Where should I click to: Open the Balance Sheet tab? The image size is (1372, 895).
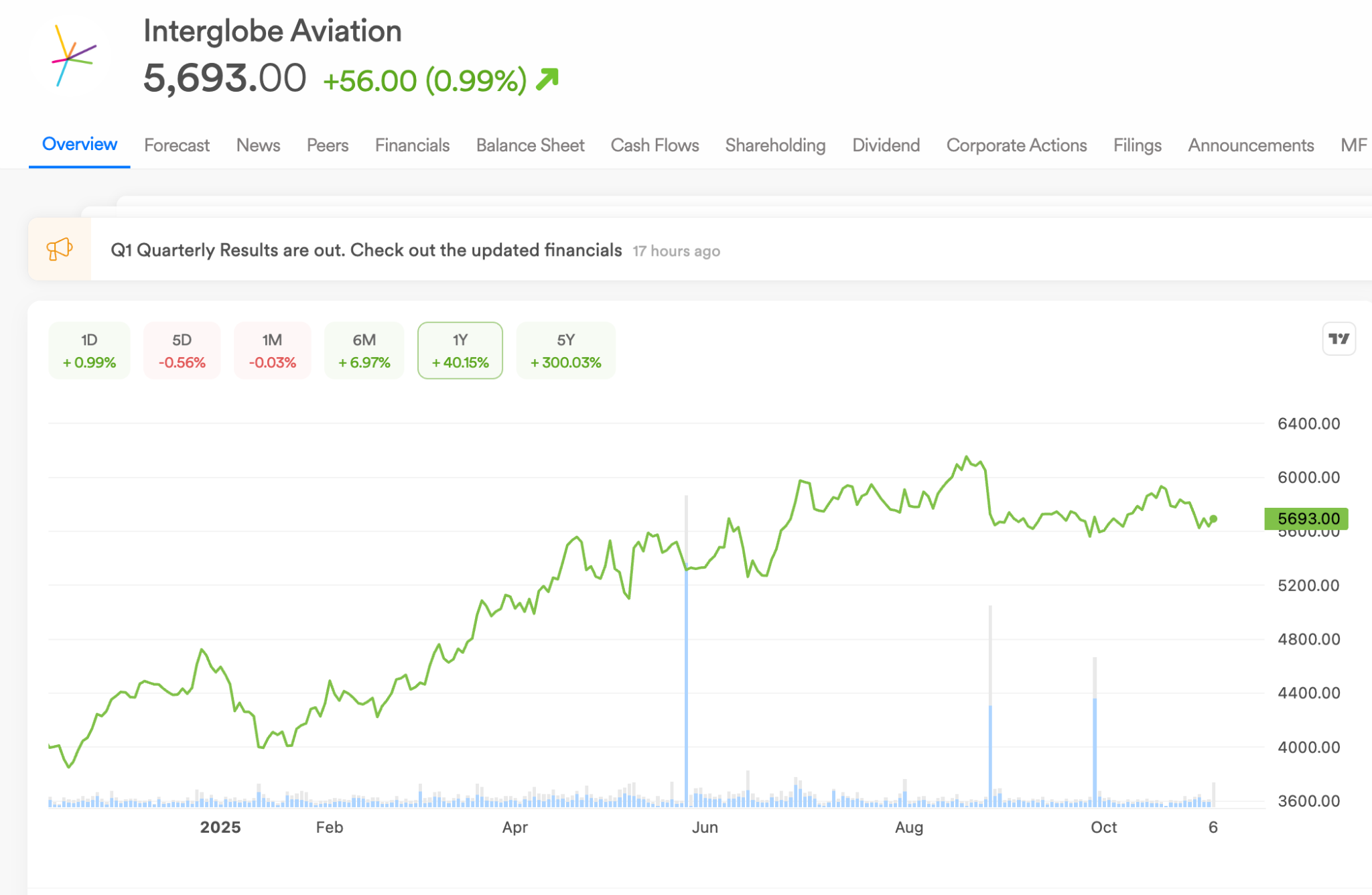point(530,145)
